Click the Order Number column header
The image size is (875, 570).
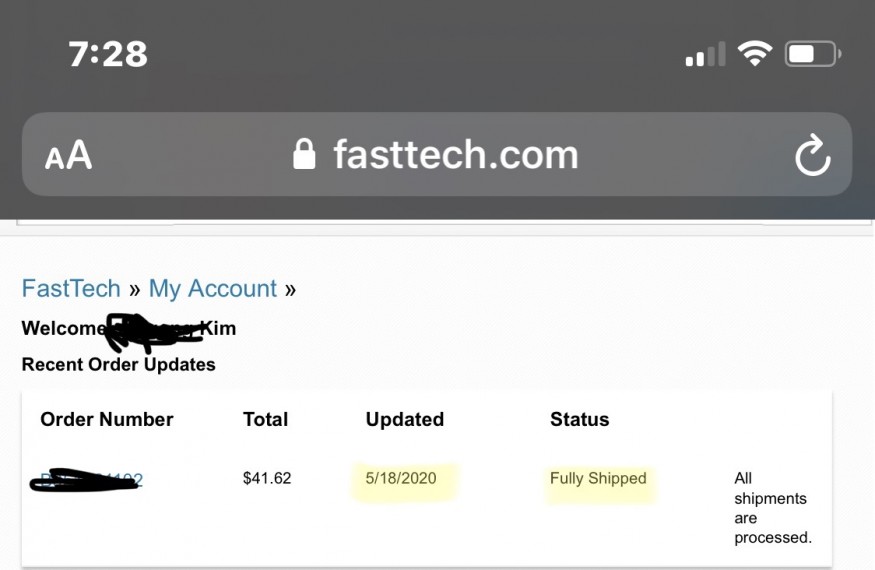pos(107,419)
